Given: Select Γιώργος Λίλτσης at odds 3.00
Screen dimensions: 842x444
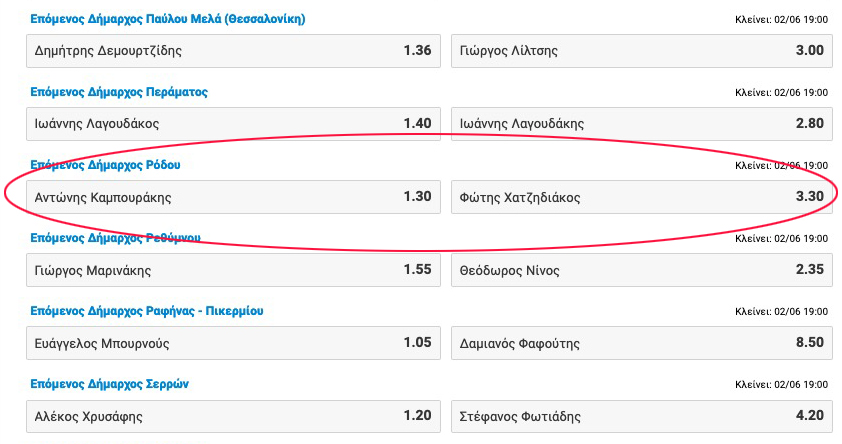Looking at the screenshot, I should click(641, 51).
